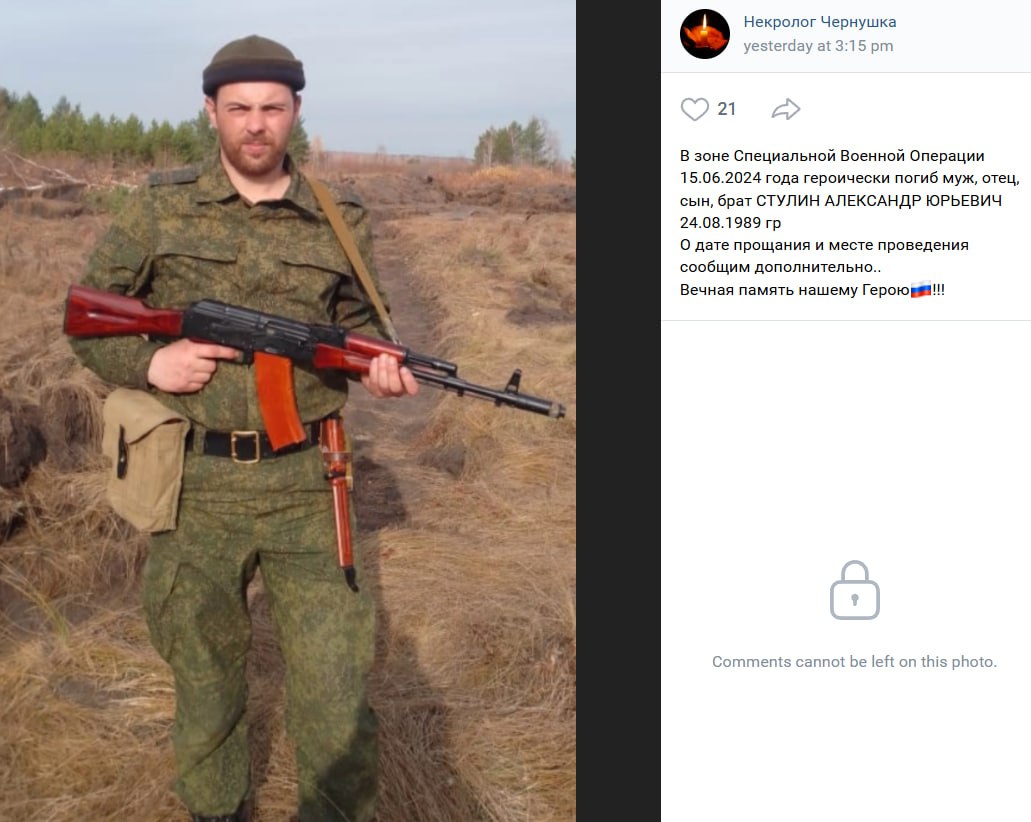Click the sky area of the photo

[421, 59]
